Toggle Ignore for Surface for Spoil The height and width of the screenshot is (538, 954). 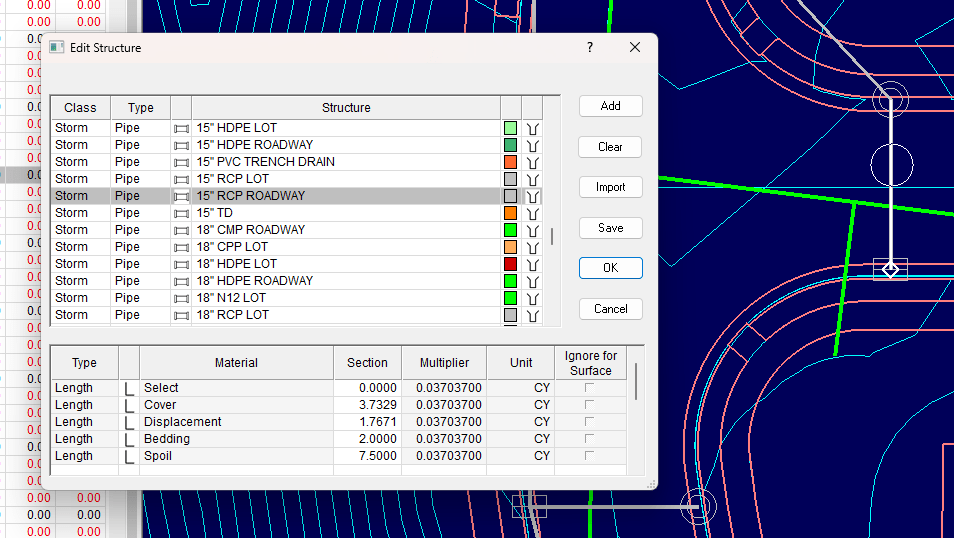(x=589, y=456)
